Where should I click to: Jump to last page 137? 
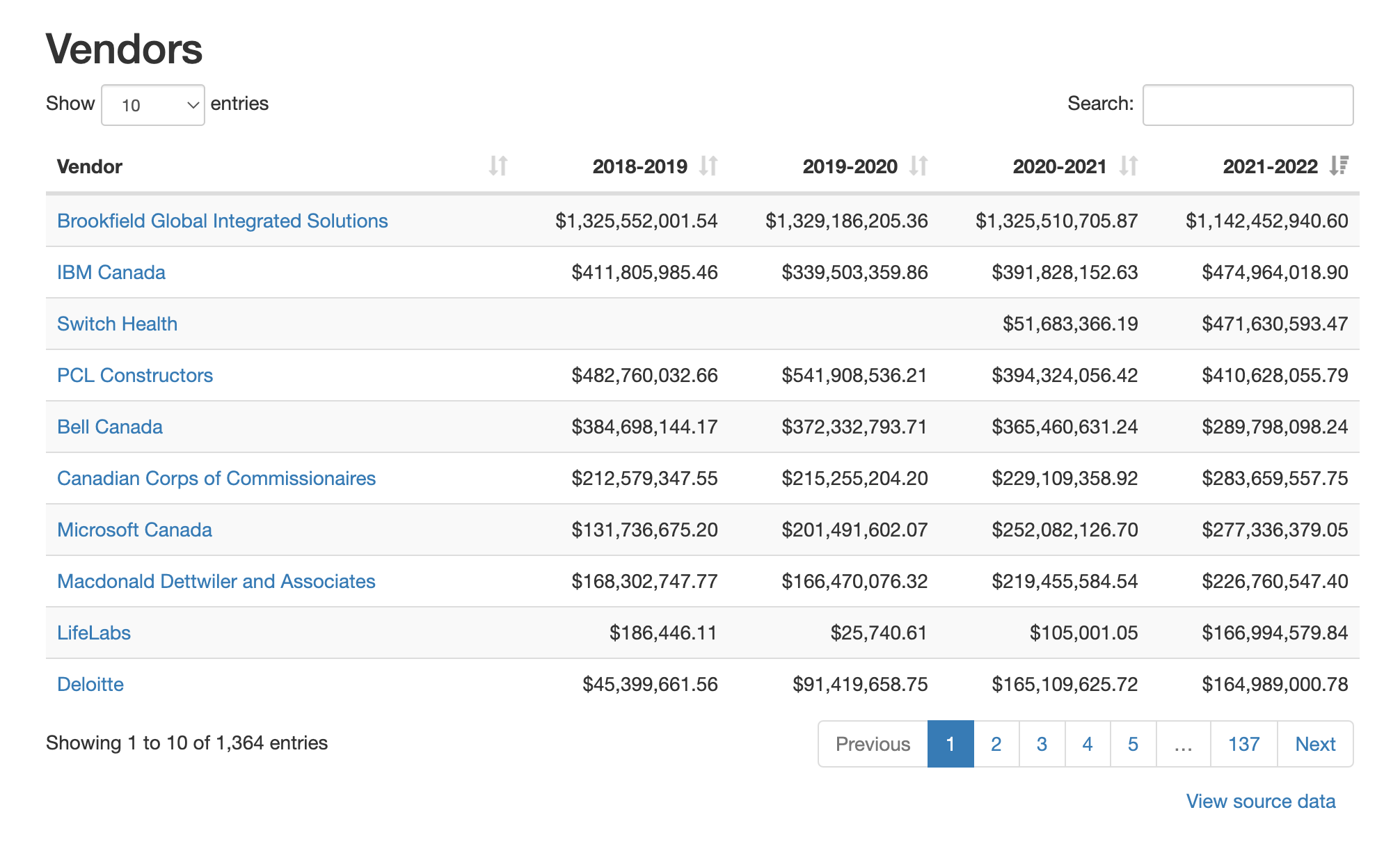(x=1244, y=744)
